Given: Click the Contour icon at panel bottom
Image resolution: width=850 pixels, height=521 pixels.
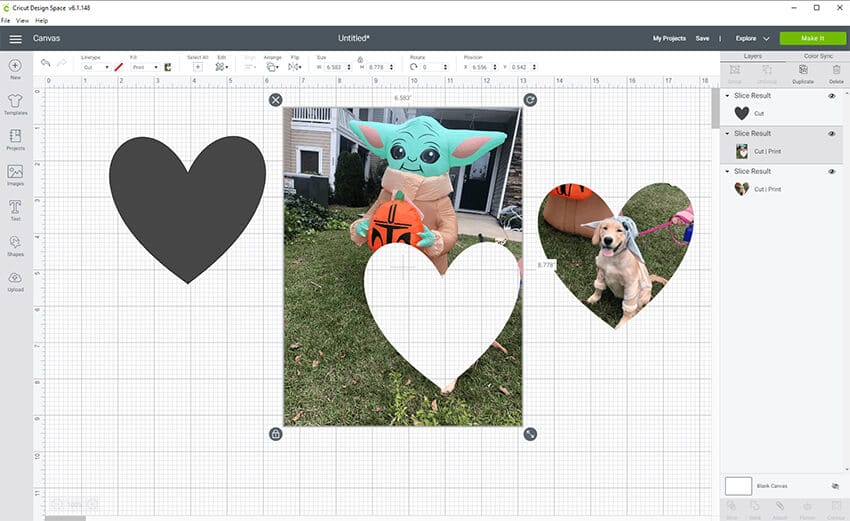Looking at the screenshot, I should click(x=836, y=506).
